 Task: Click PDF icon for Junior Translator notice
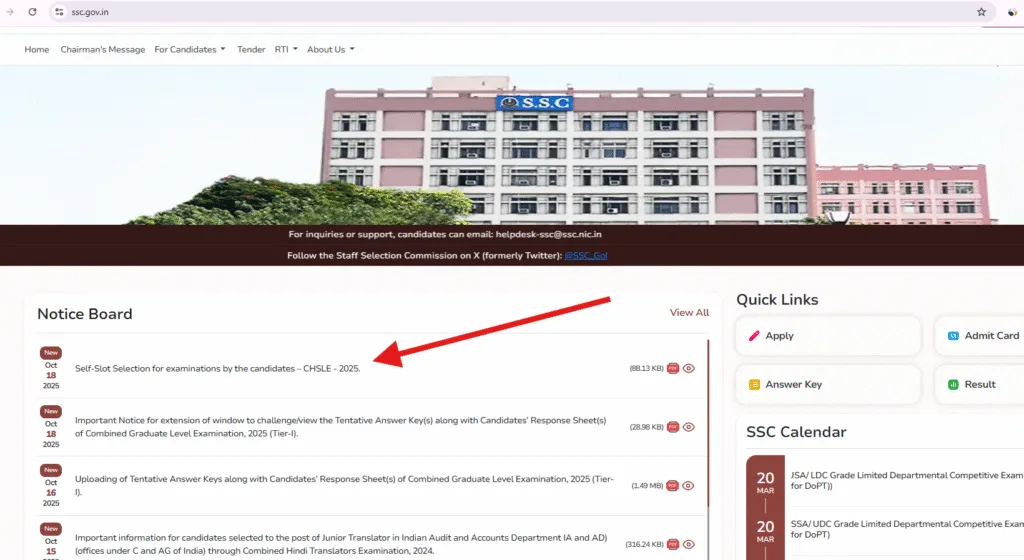coord(673,544)
